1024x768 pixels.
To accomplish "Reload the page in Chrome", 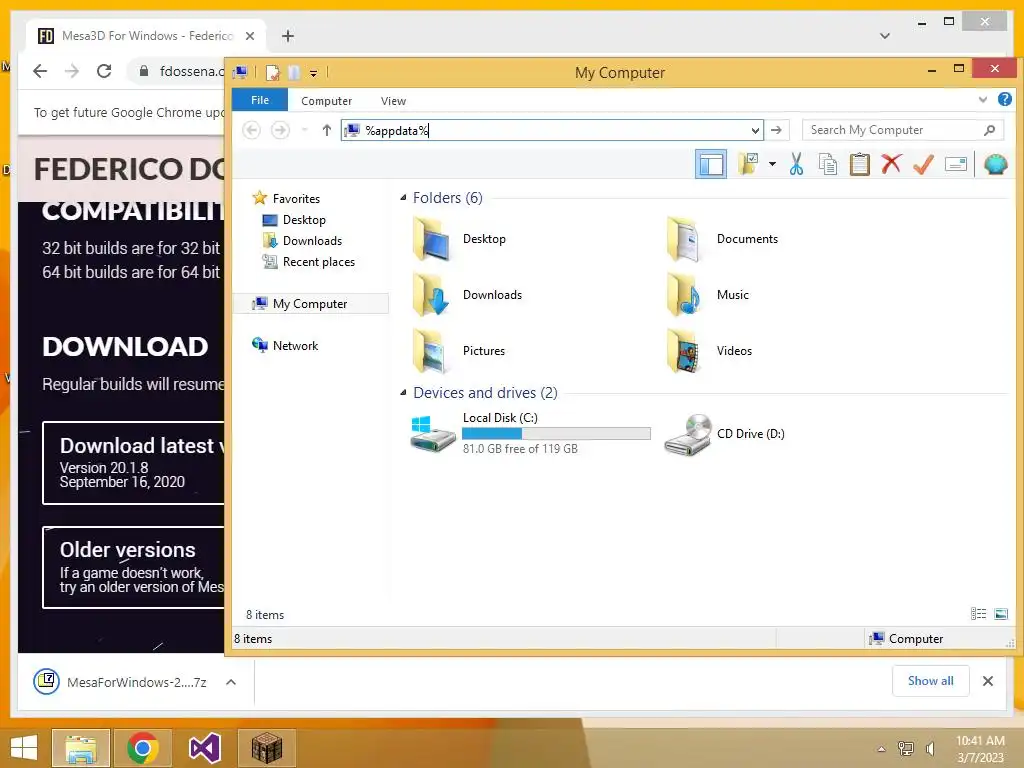I will click(104, 71).
